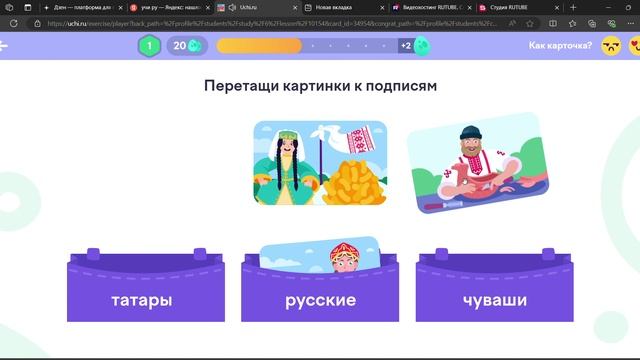Viewport: 640px width, 360px height.
Task: Click the heart-eyes rating emoji
Action: [635, 45]
